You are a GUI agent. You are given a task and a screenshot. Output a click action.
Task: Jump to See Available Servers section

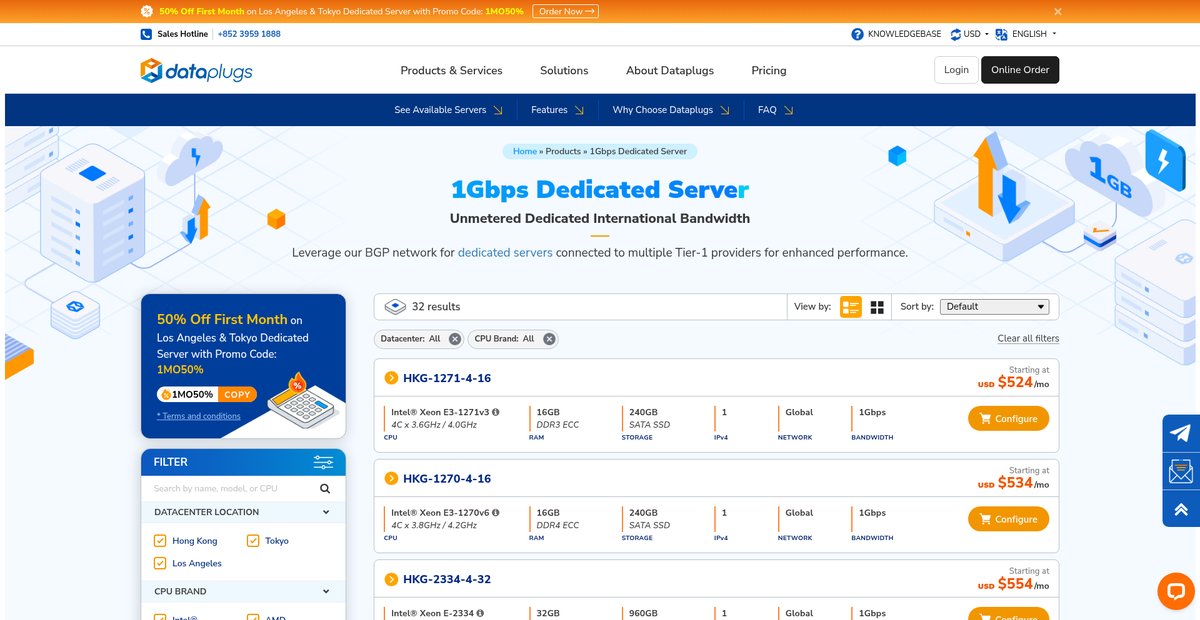[x=449, y=110]
